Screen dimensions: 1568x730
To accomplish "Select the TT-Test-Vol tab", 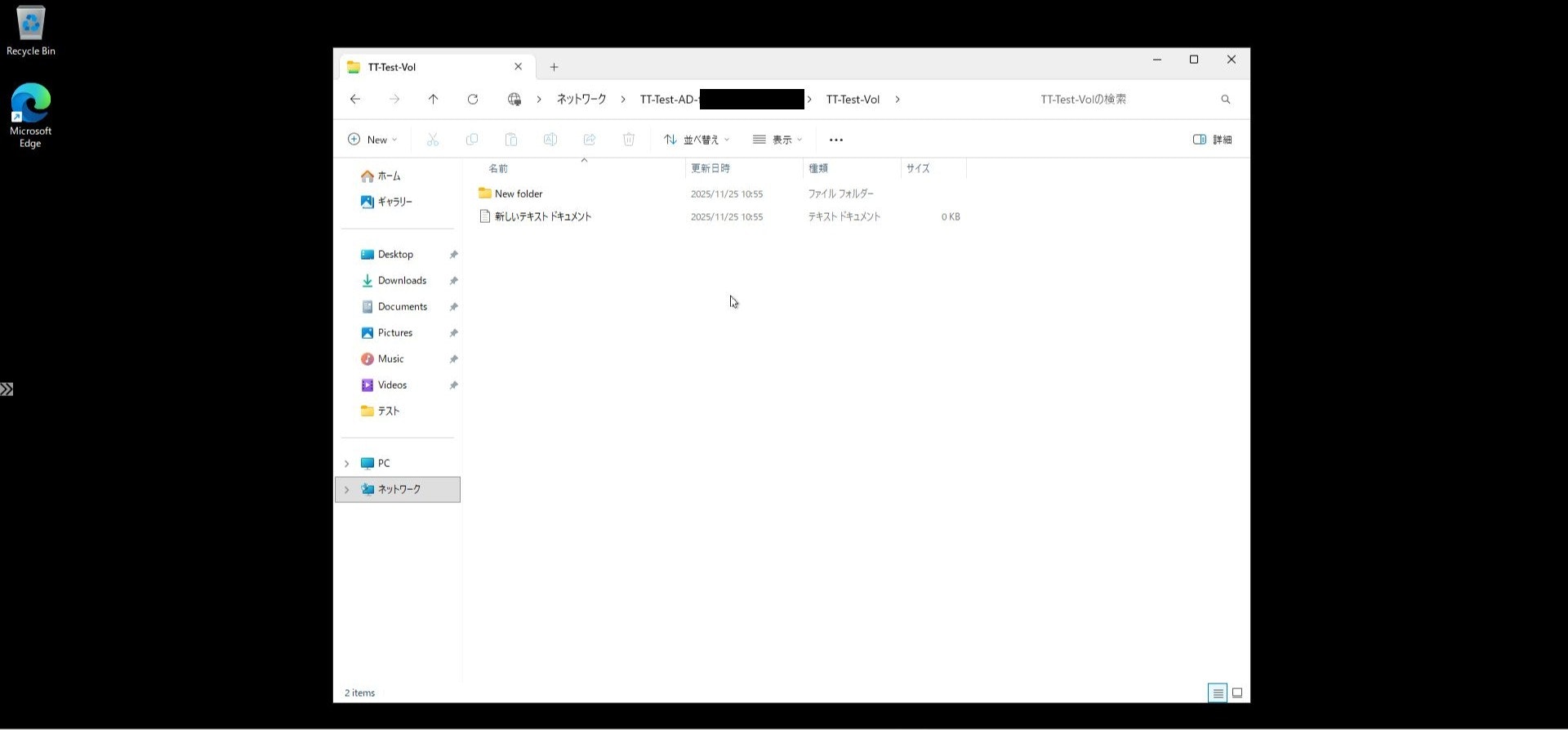I will pyautogui.click(x=437, y=67).
